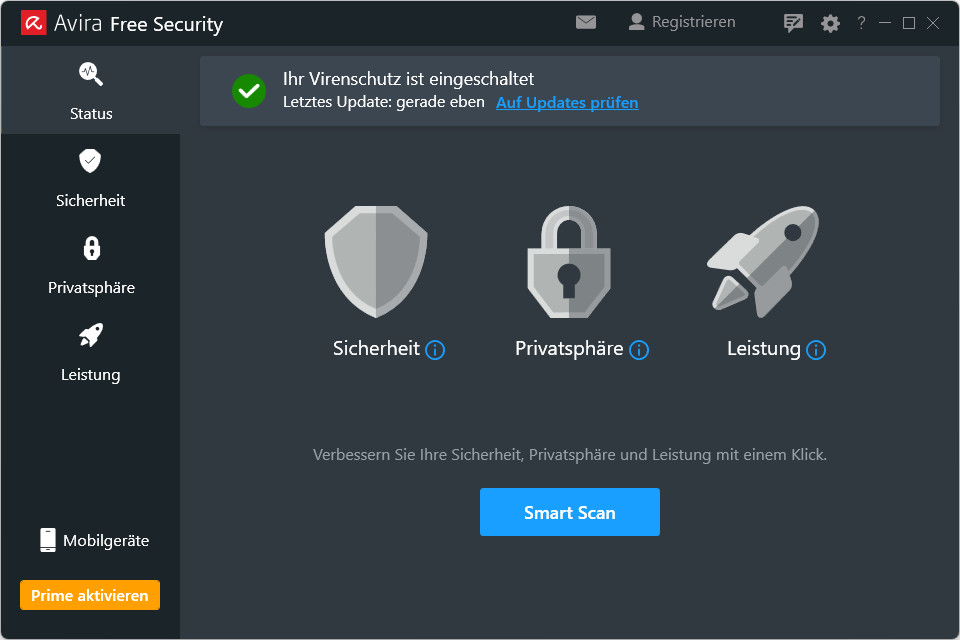Click the Leistung rocket illustration

762,260
